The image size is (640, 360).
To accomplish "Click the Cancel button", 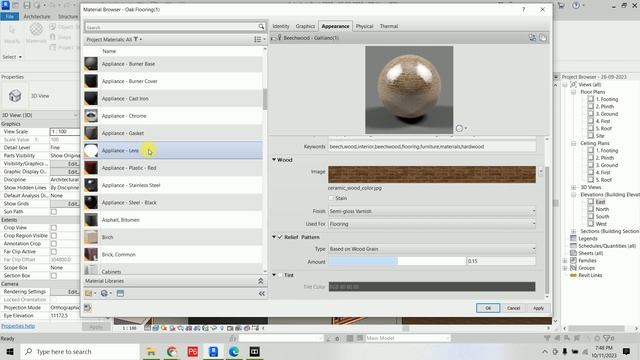I will pyautogui.click(x=513, y=308).
